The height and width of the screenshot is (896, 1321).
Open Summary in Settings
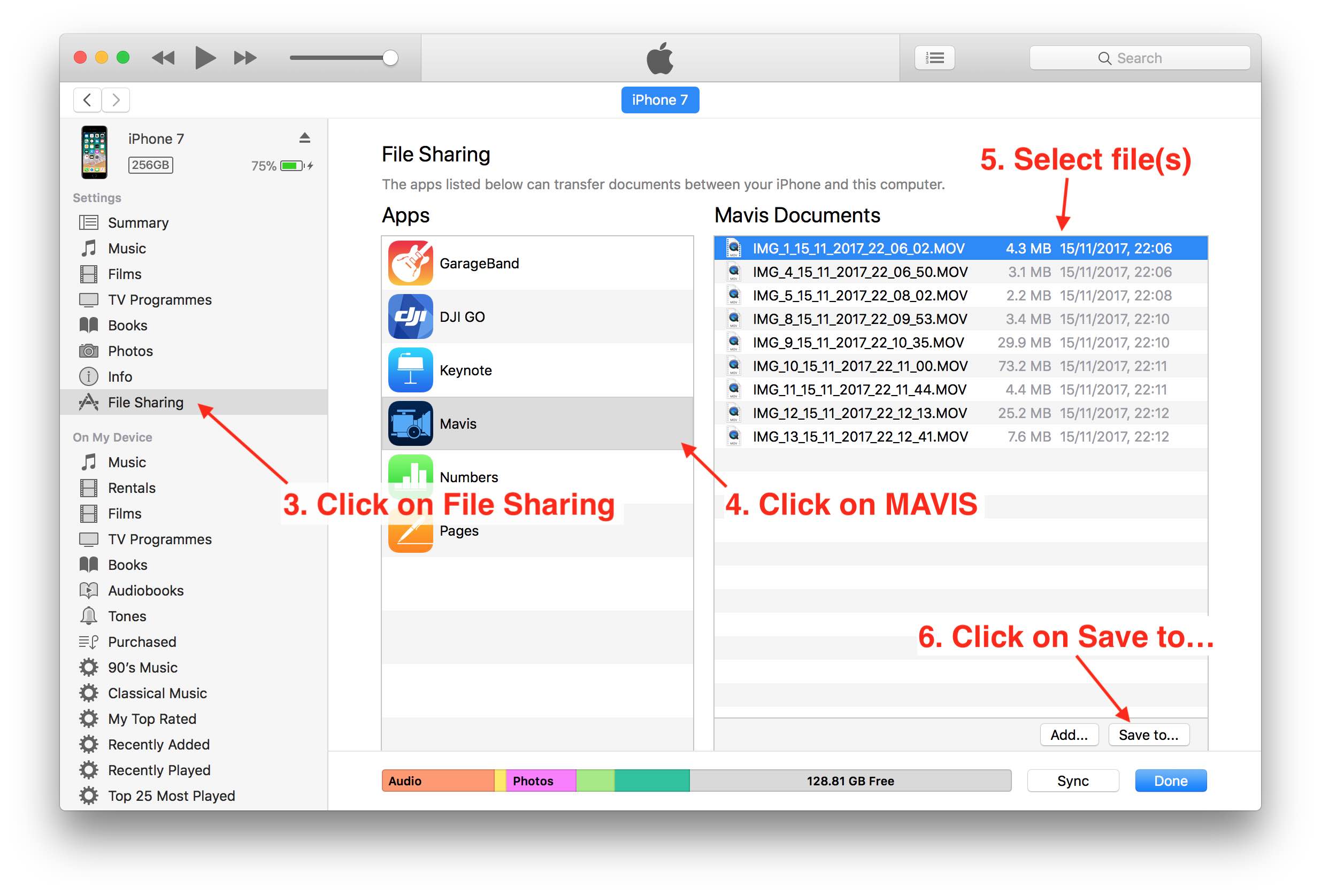193,223
